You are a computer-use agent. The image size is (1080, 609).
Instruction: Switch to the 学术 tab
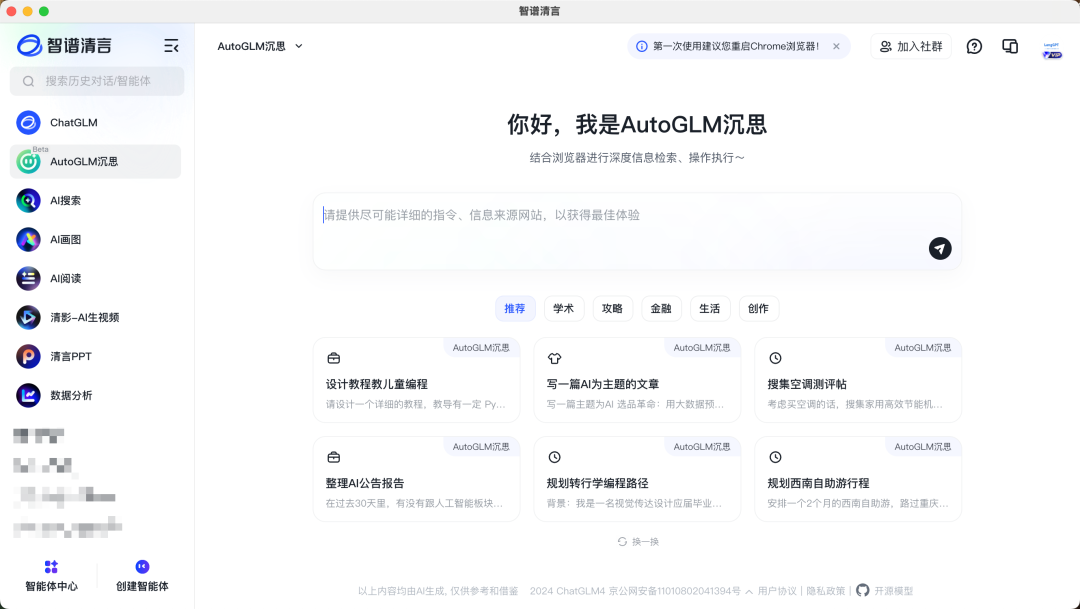tap(563, 309)
